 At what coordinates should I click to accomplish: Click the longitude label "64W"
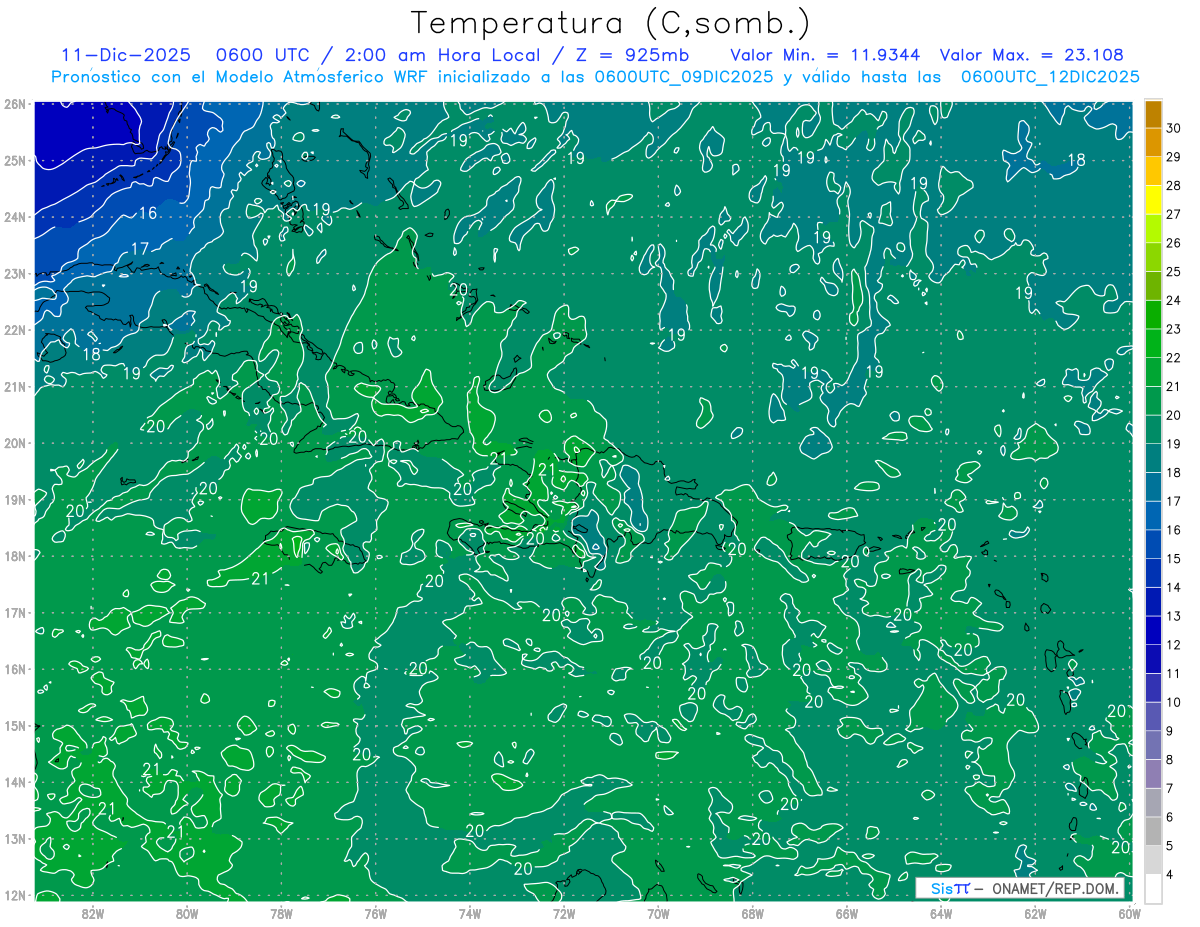pyautogui.click(x=941, y=913)
